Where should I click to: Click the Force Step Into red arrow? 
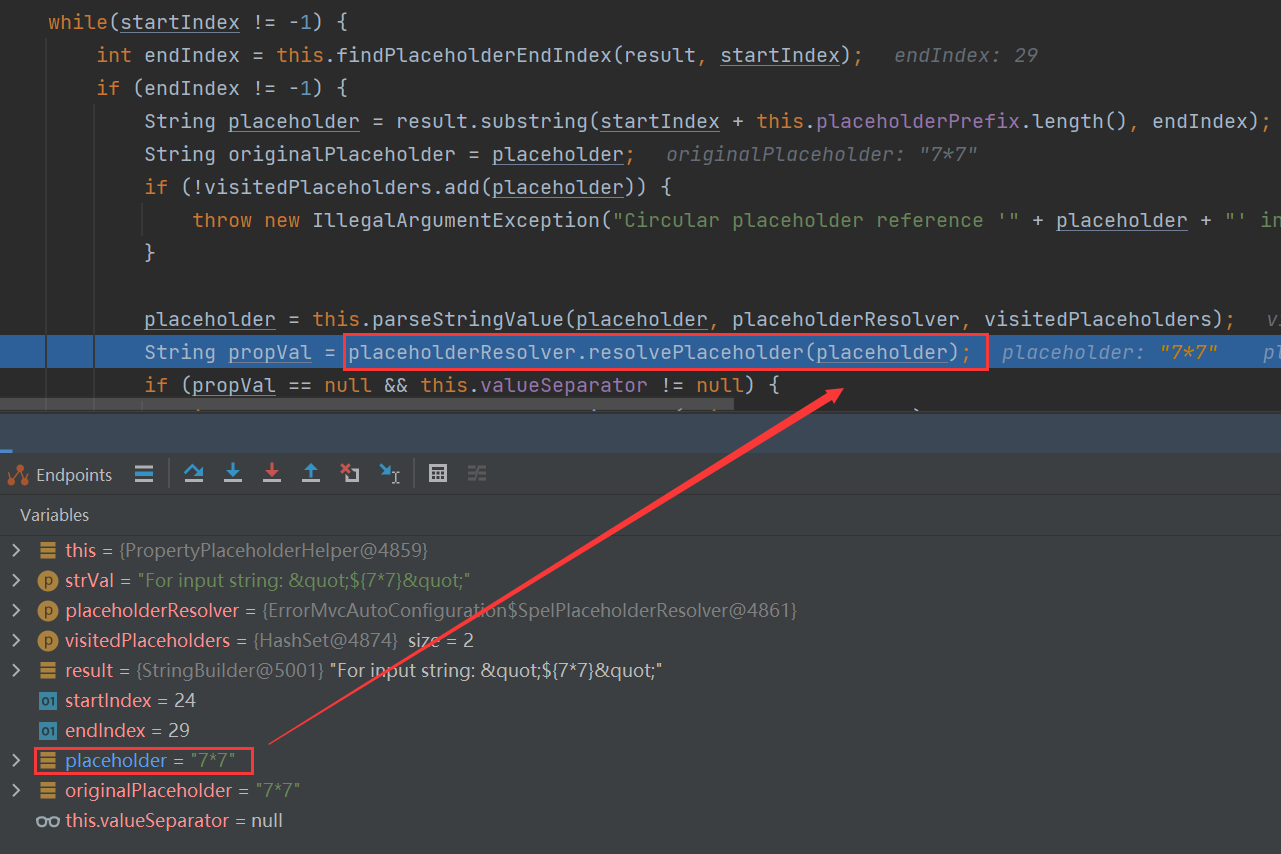click(x=272, y=473)
